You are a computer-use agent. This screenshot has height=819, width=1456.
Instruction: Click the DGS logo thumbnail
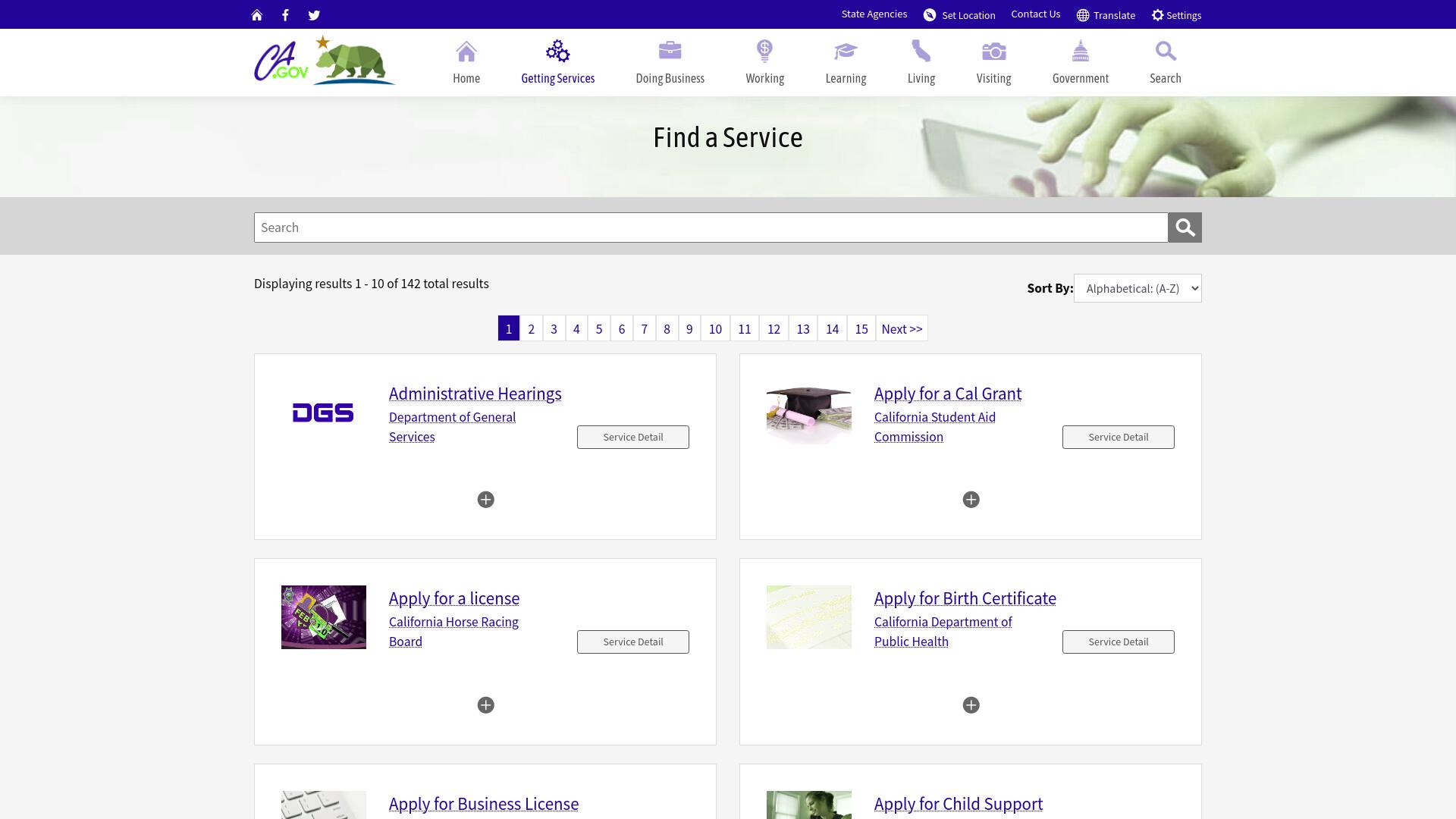pos(323,413)
